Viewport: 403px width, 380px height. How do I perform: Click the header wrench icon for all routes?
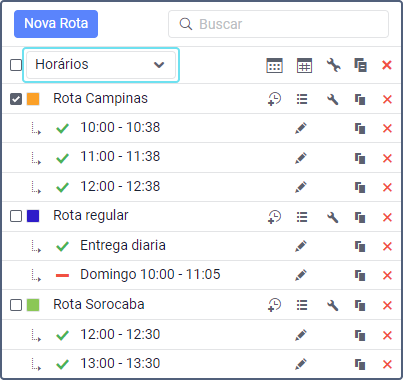[x=333, y=65]
